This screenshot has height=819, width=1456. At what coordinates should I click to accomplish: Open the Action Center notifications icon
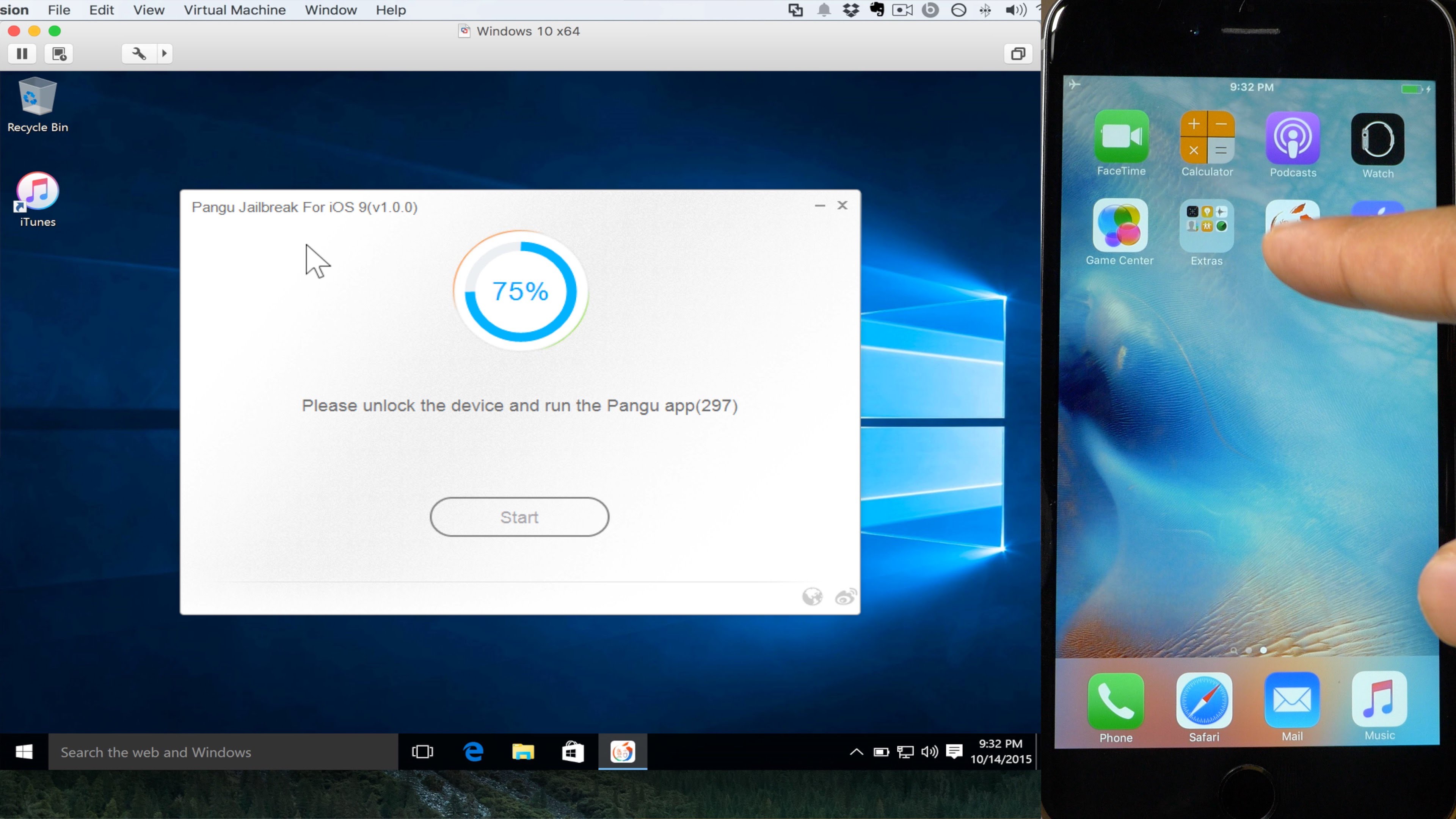coord(954,752)
